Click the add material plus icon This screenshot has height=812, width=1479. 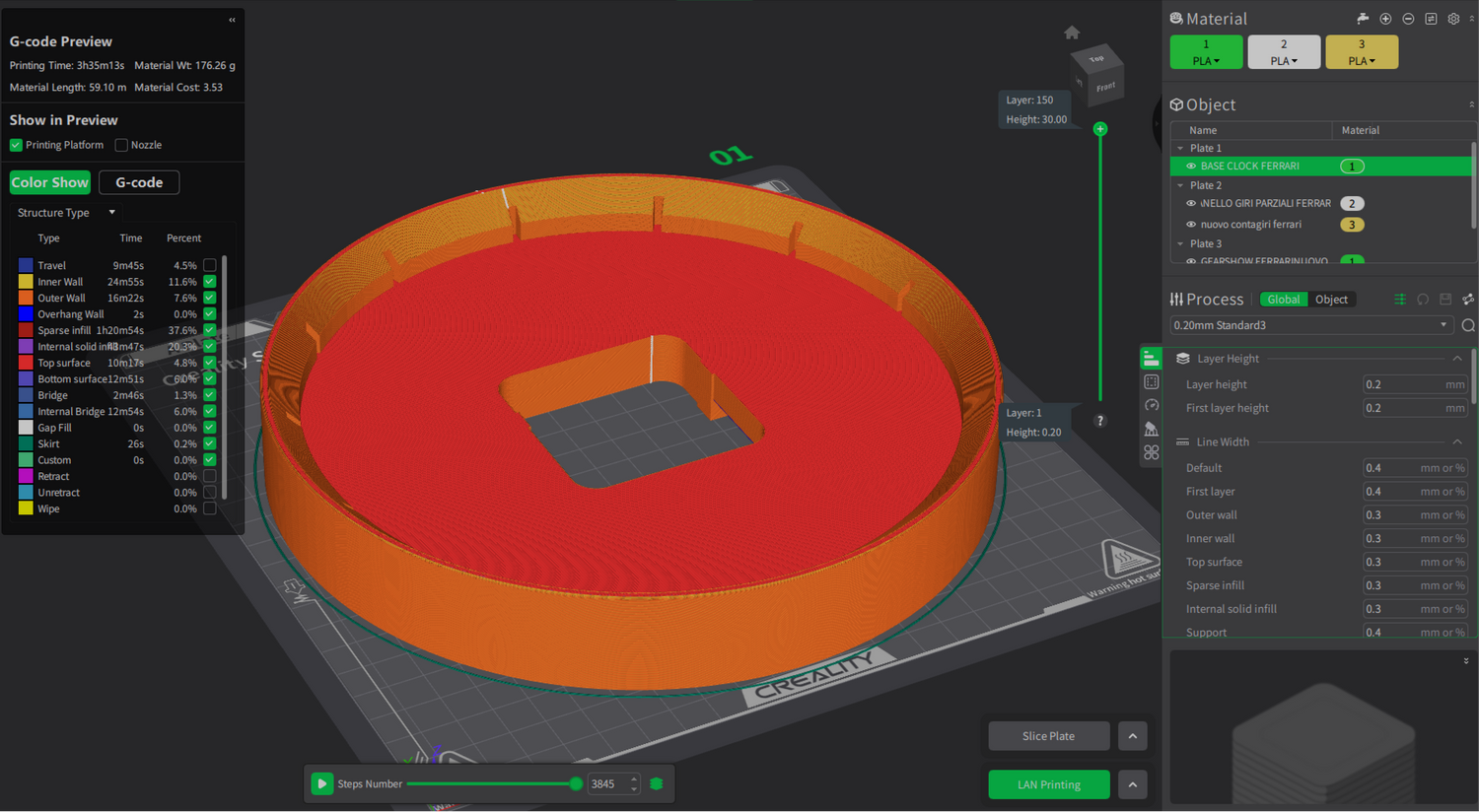coord(1385,19)
